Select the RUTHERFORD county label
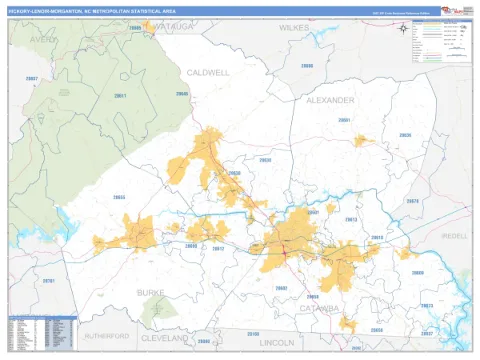 point(107,336)
